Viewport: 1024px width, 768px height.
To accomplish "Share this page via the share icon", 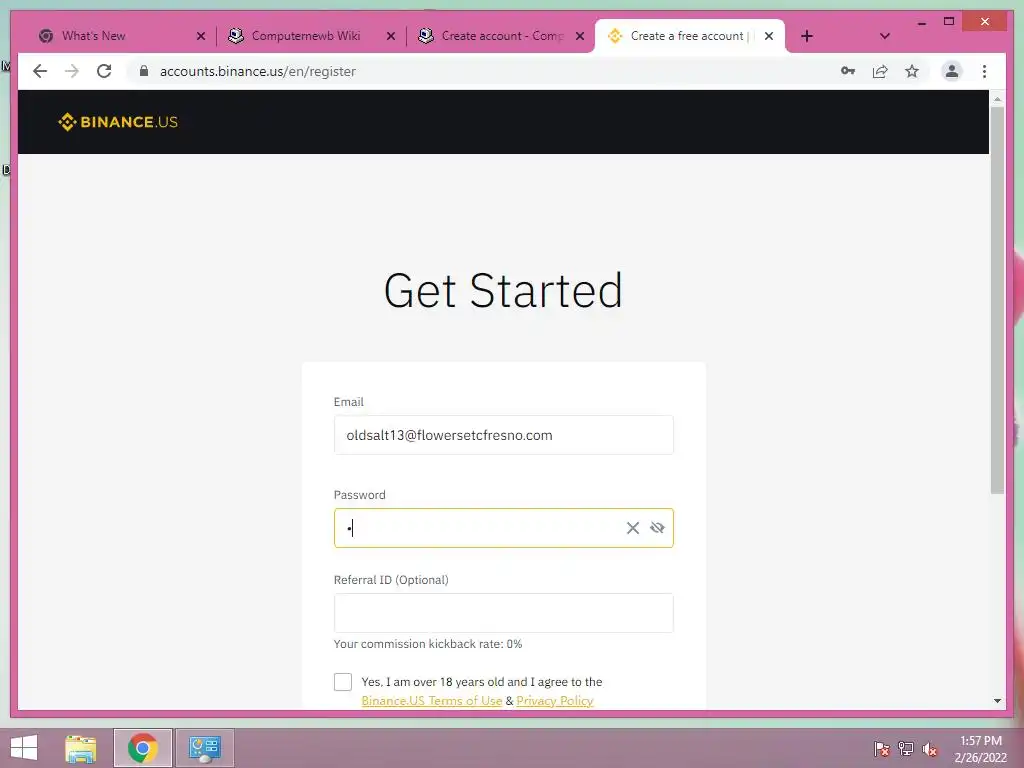I will click(x=880, y=71).
